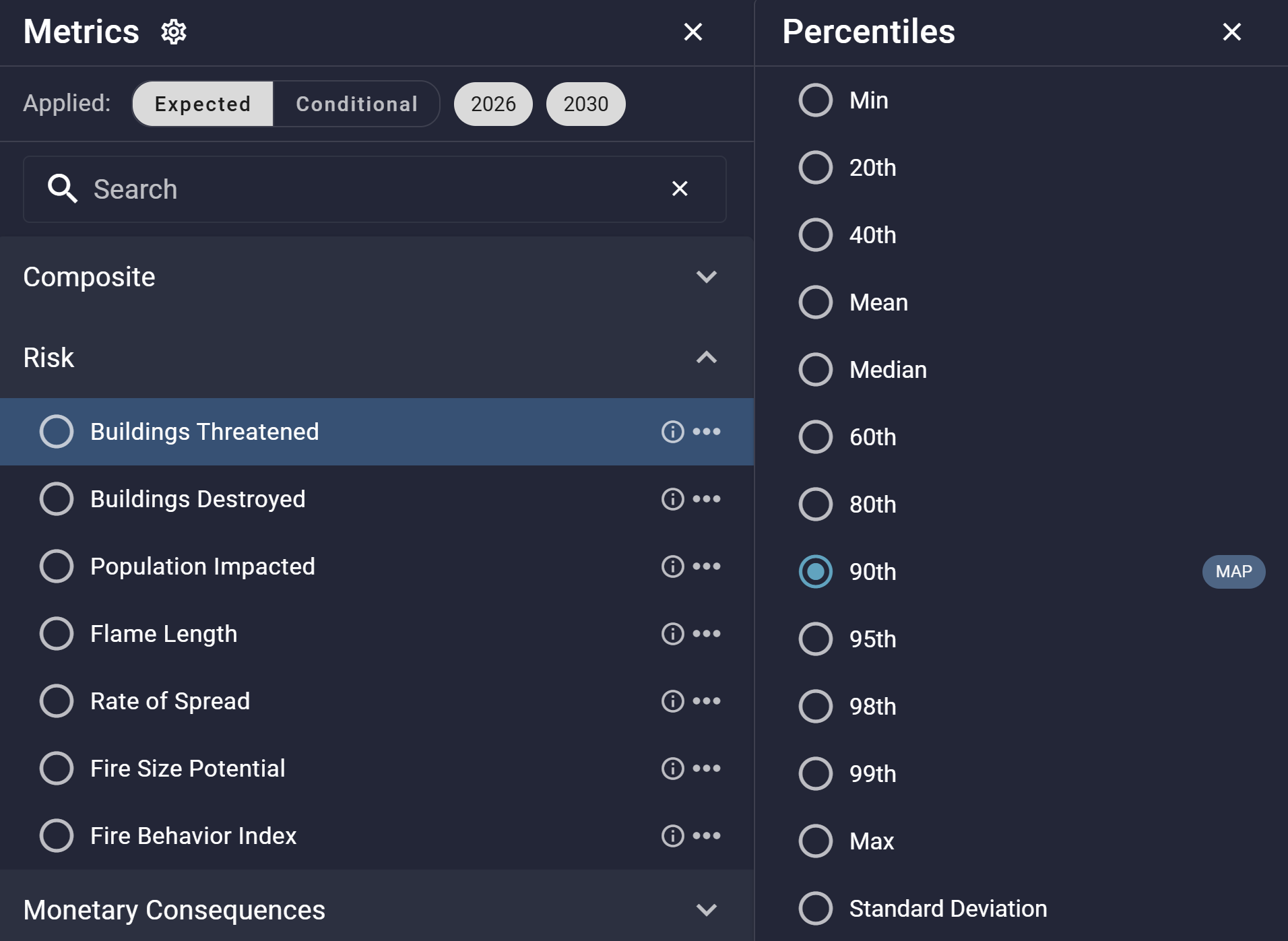The width and height of the screenshot is (1288, 941).
Task: Select Flame Length radio button
Action: click(x=57, y=634)
